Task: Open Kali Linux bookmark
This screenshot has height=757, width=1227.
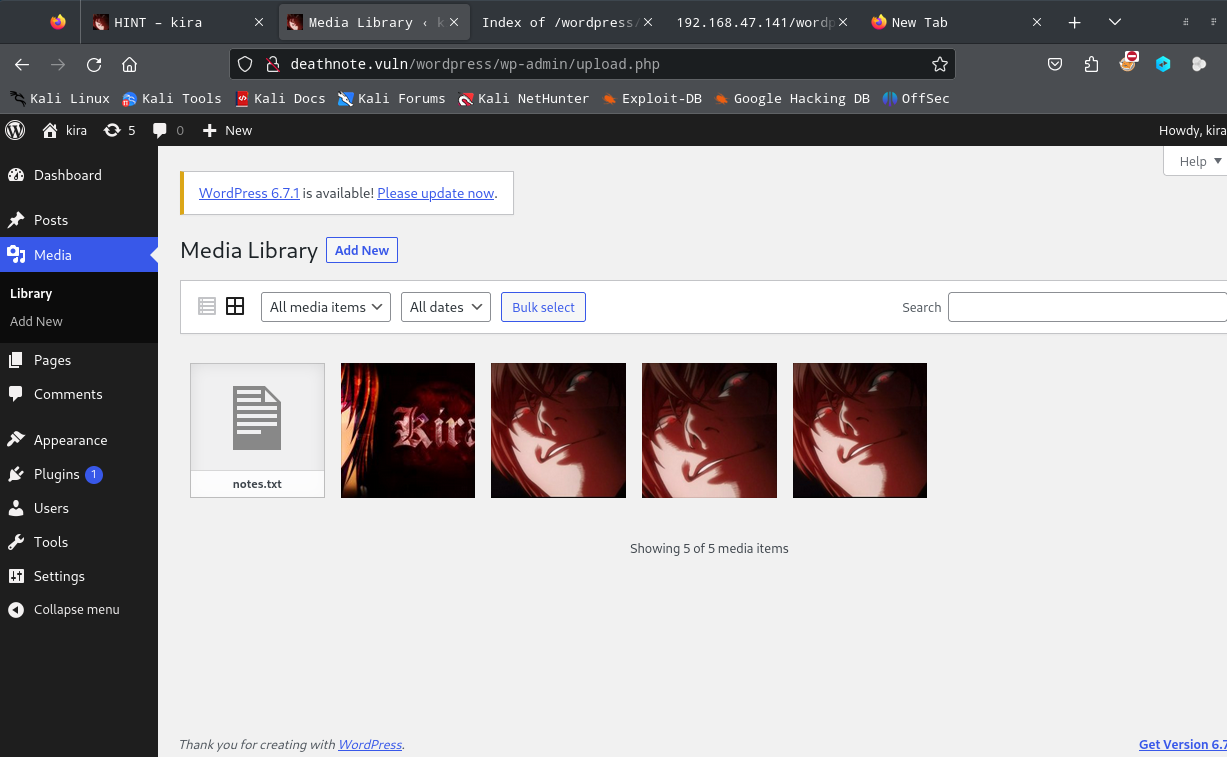Action: pos(60,98)
